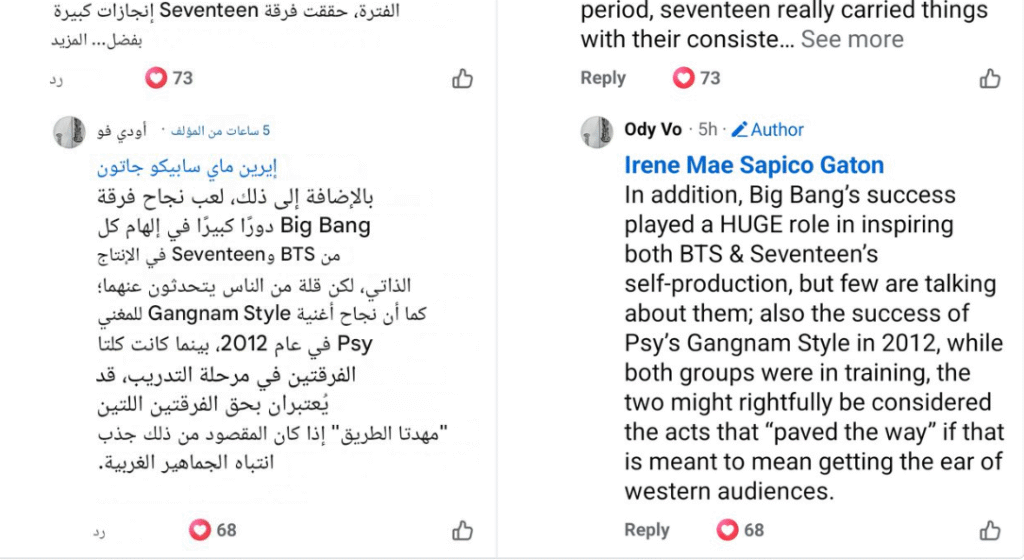
Task: Expand English comment with See more
Action: tap(851, 40)
